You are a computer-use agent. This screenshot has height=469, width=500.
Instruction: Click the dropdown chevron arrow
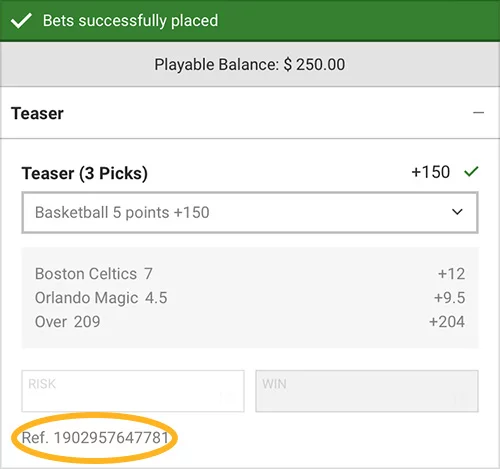coord(457,212)
